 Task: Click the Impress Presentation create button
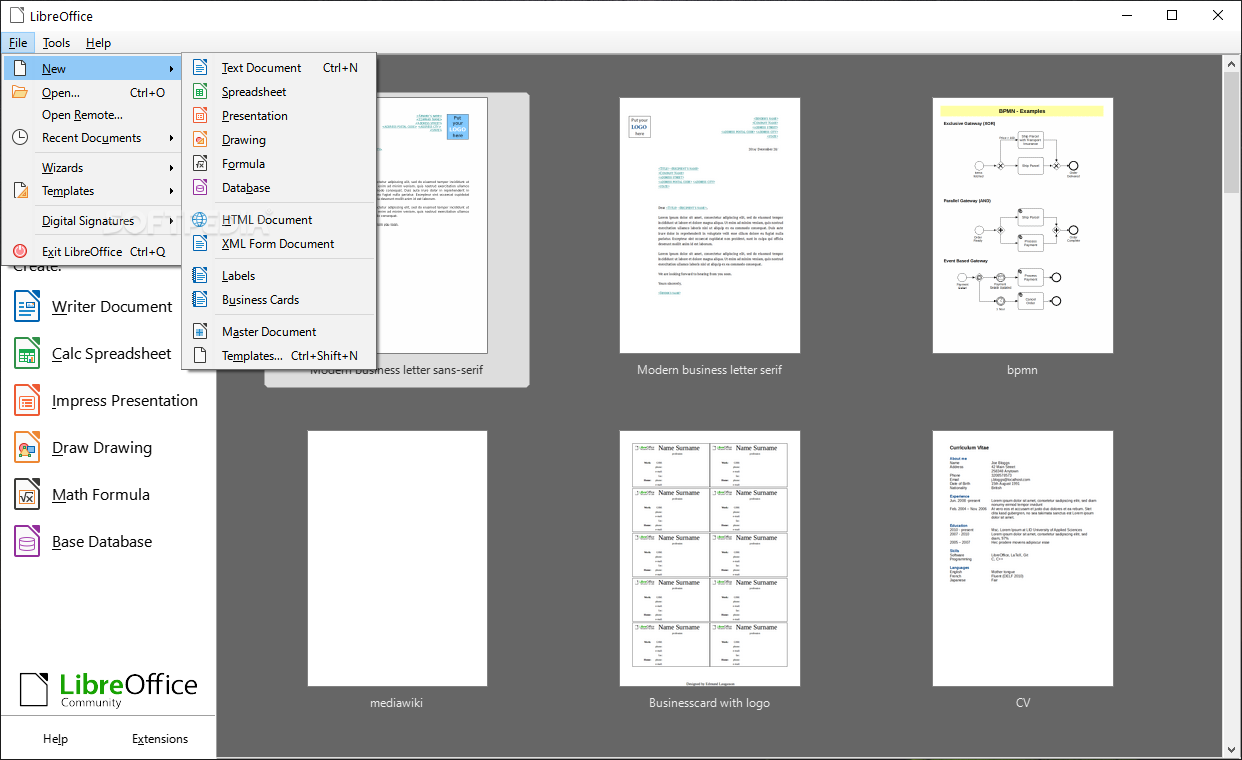point(106,401)
